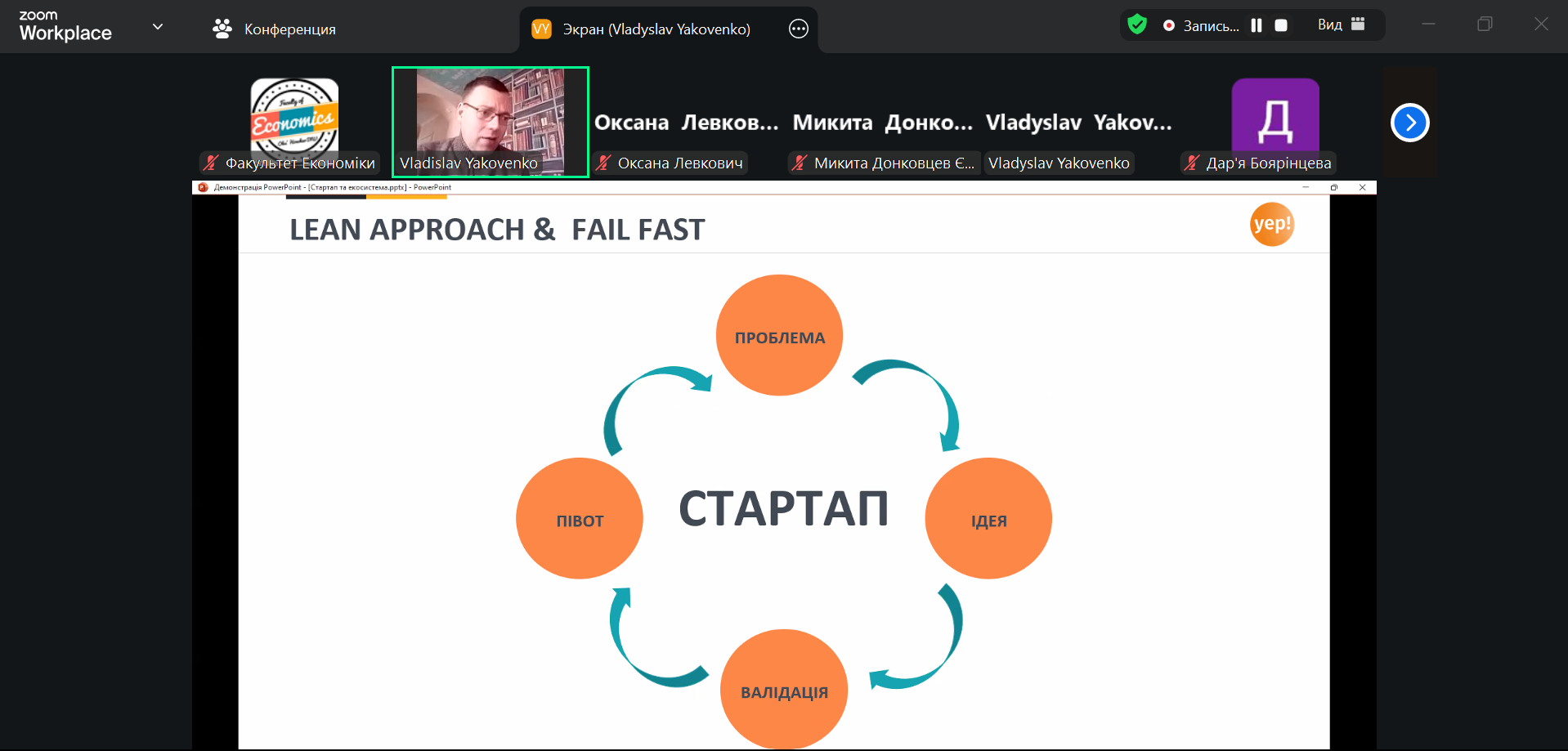Click muted mic icon for Оксана Левкович
Viewport: 1568px width, 751px height.
603,163
